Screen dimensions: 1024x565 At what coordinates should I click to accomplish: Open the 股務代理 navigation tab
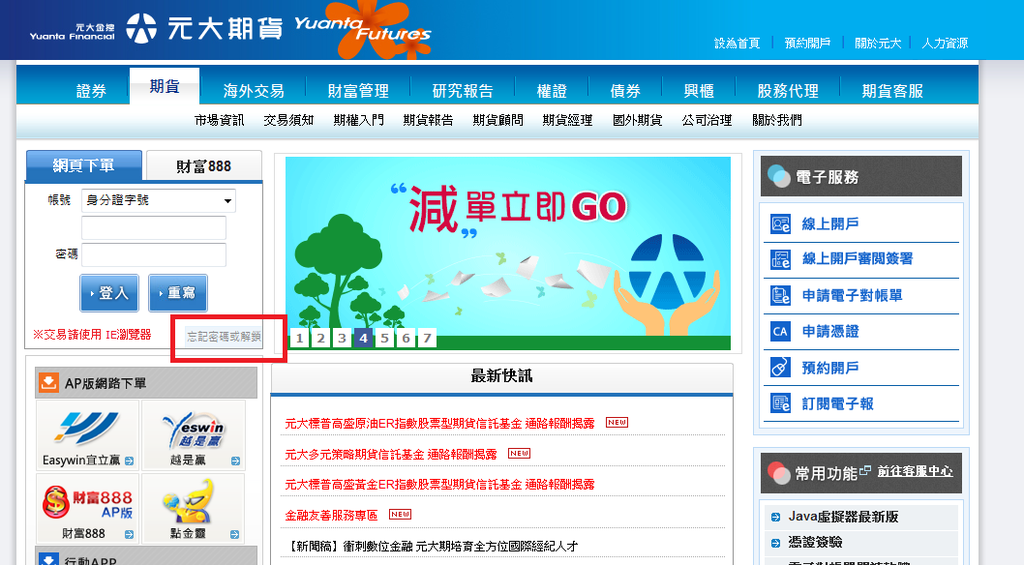click(x=788, y=91)
